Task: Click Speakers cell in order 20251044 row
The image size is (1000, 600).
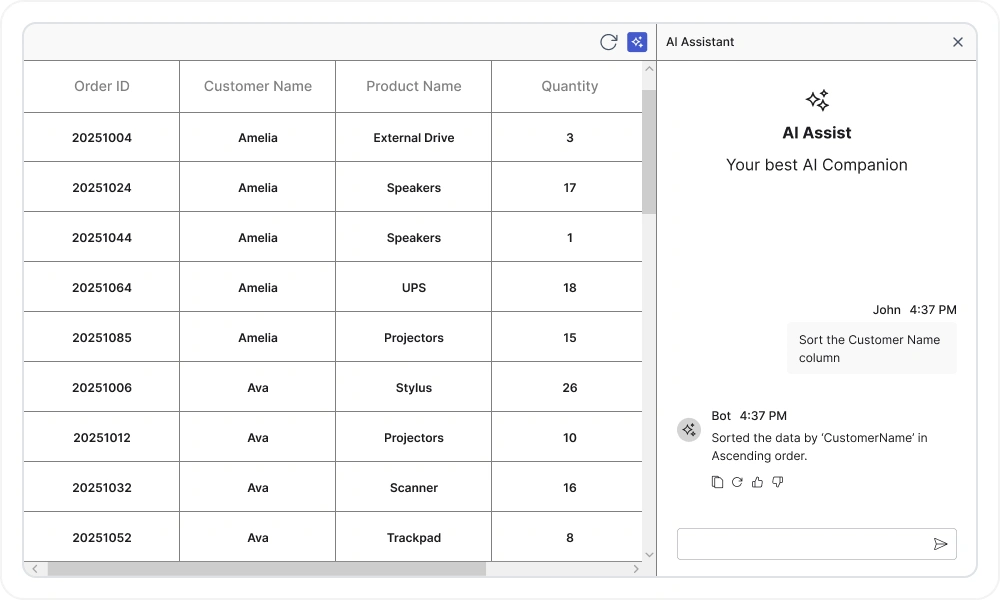Action: (414, 238)
